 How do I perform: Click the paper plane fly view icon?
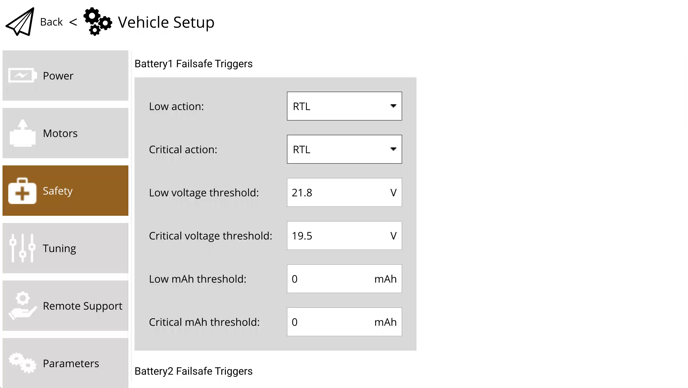(x=20, y=22)
